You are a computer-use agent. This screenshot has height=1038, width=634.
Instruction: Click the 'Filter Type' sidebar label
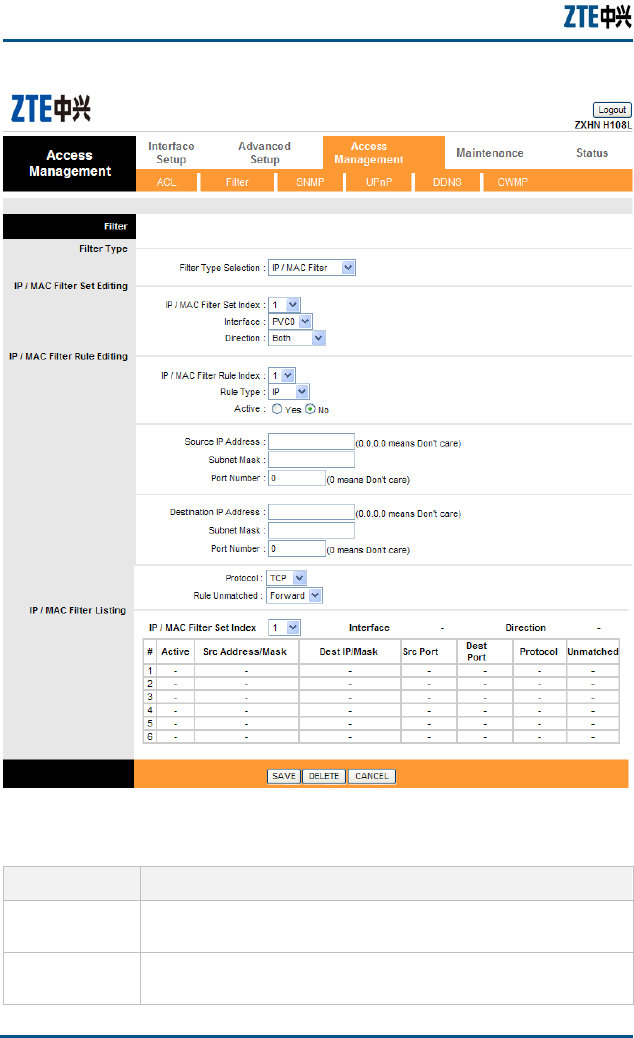click(x=103, y=249)
